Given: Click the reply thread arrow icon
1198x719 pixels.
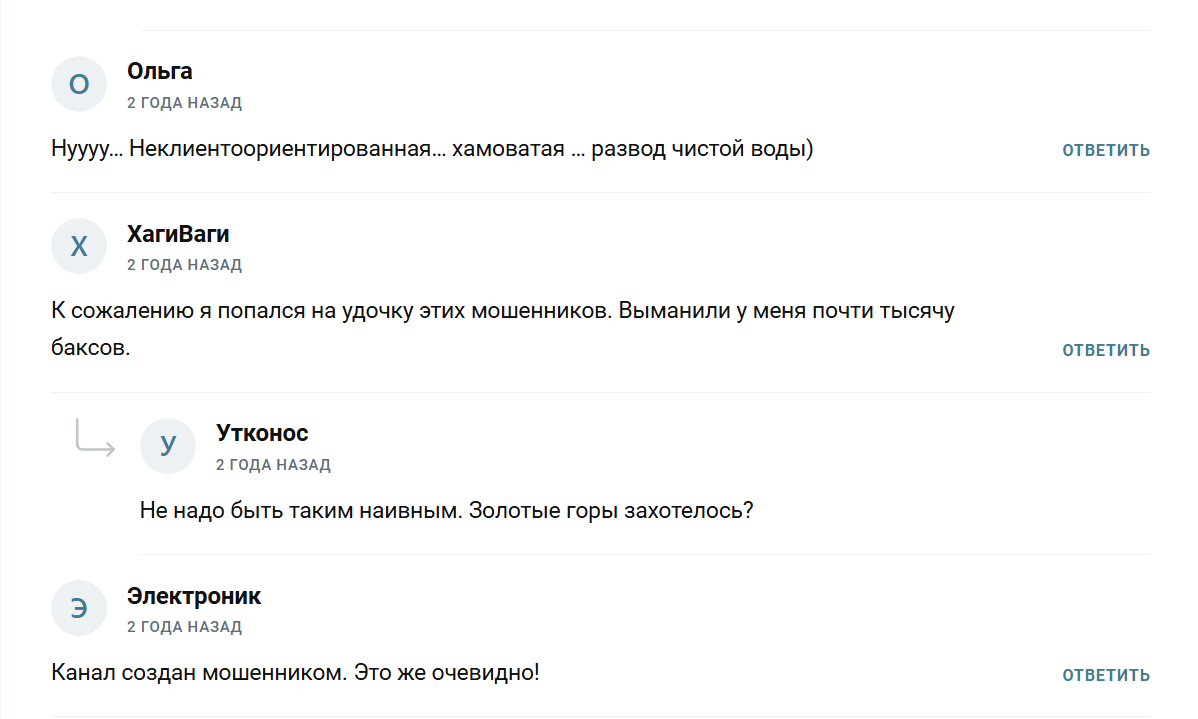Looking at the screenshot, I should tap(95, 438).
